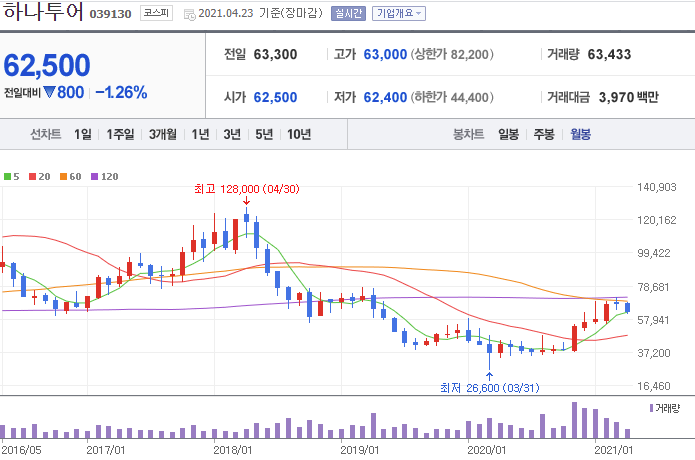The width and height of the screenshot is (695, 460).
Task: Switch to the 주봉 candle chart
Action: tap(544, 134)
